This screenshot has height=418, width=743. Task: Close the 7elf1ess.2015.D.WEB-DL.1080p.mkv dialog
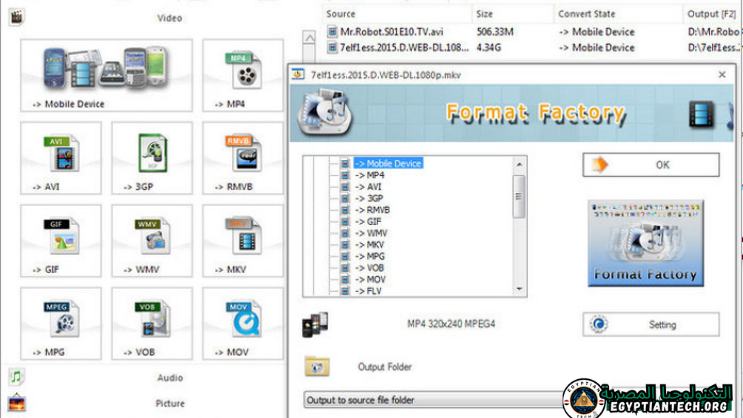click(722, 74)
